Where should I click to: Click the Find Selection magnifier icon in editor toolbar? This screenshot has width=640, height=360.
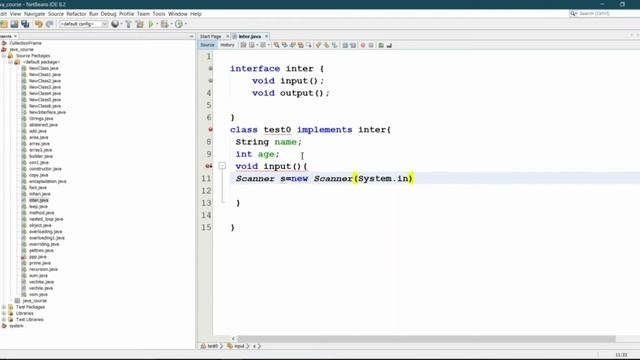pos(276,45)
